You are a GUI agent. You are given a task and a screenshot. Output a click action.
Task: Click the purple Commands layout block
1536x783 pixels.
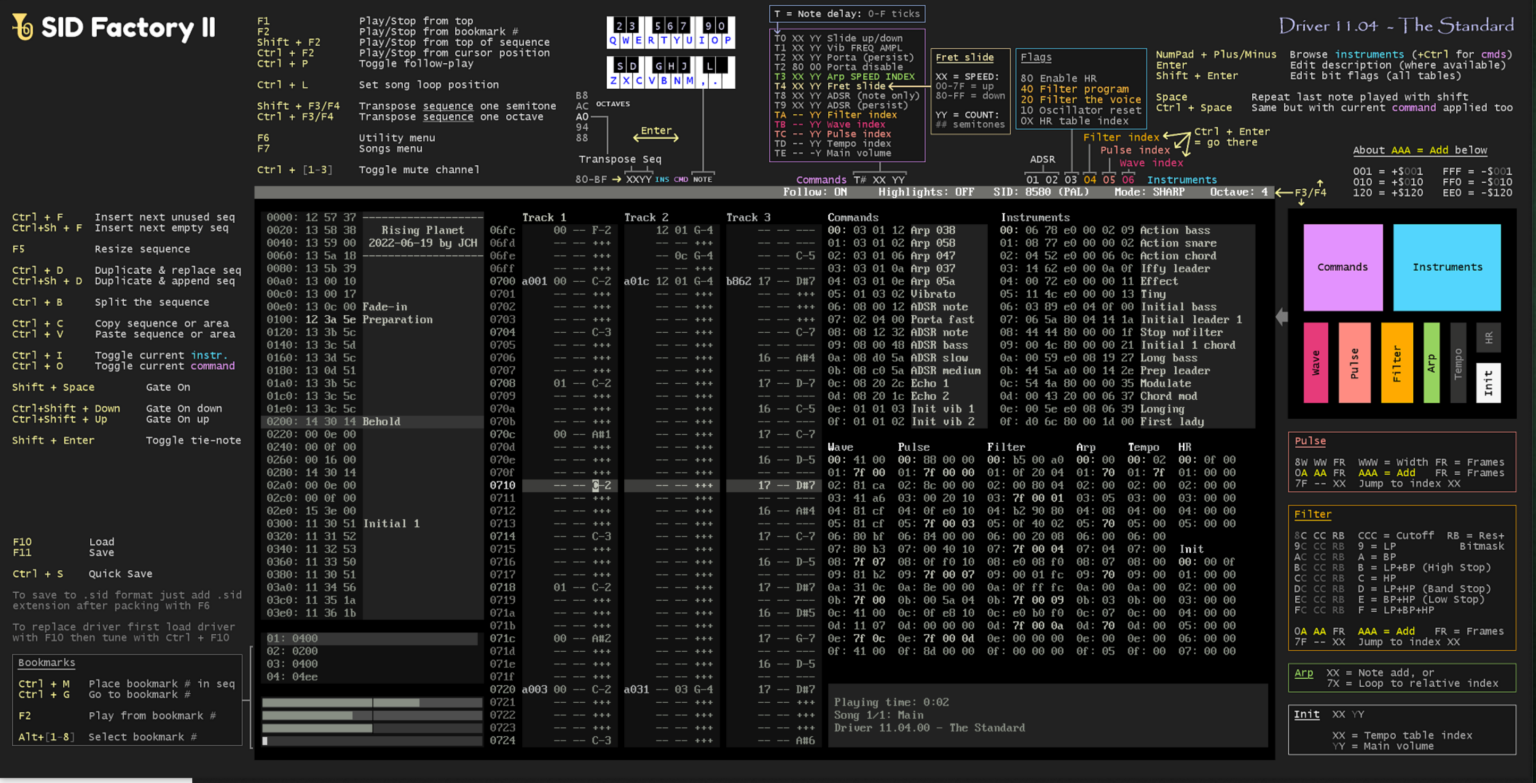point(1343,267)
